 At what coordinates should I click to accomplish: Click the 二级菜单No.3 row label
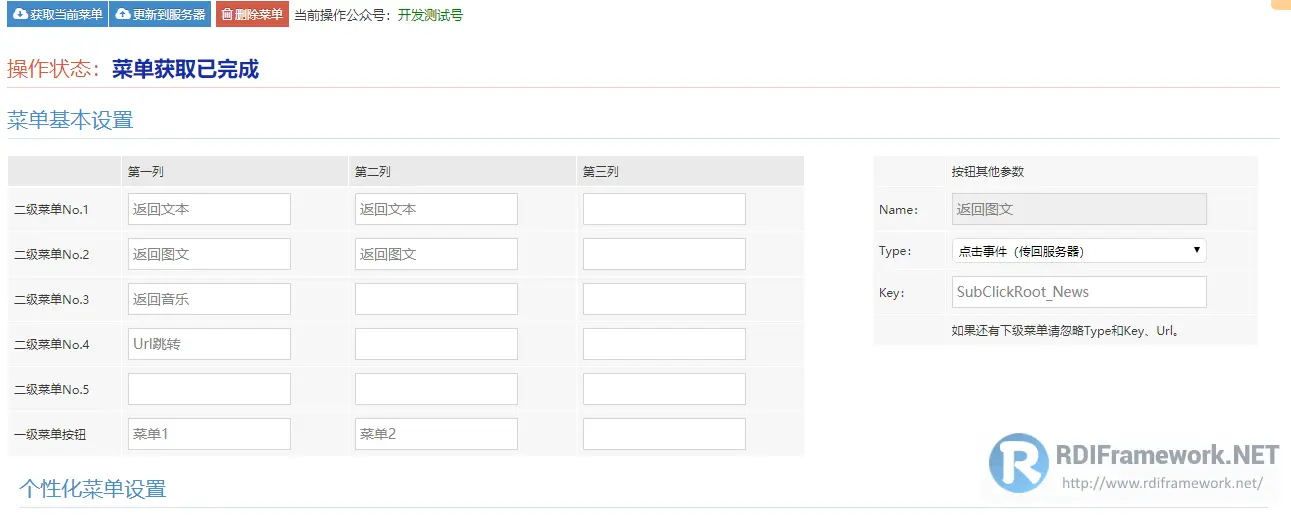51,300
